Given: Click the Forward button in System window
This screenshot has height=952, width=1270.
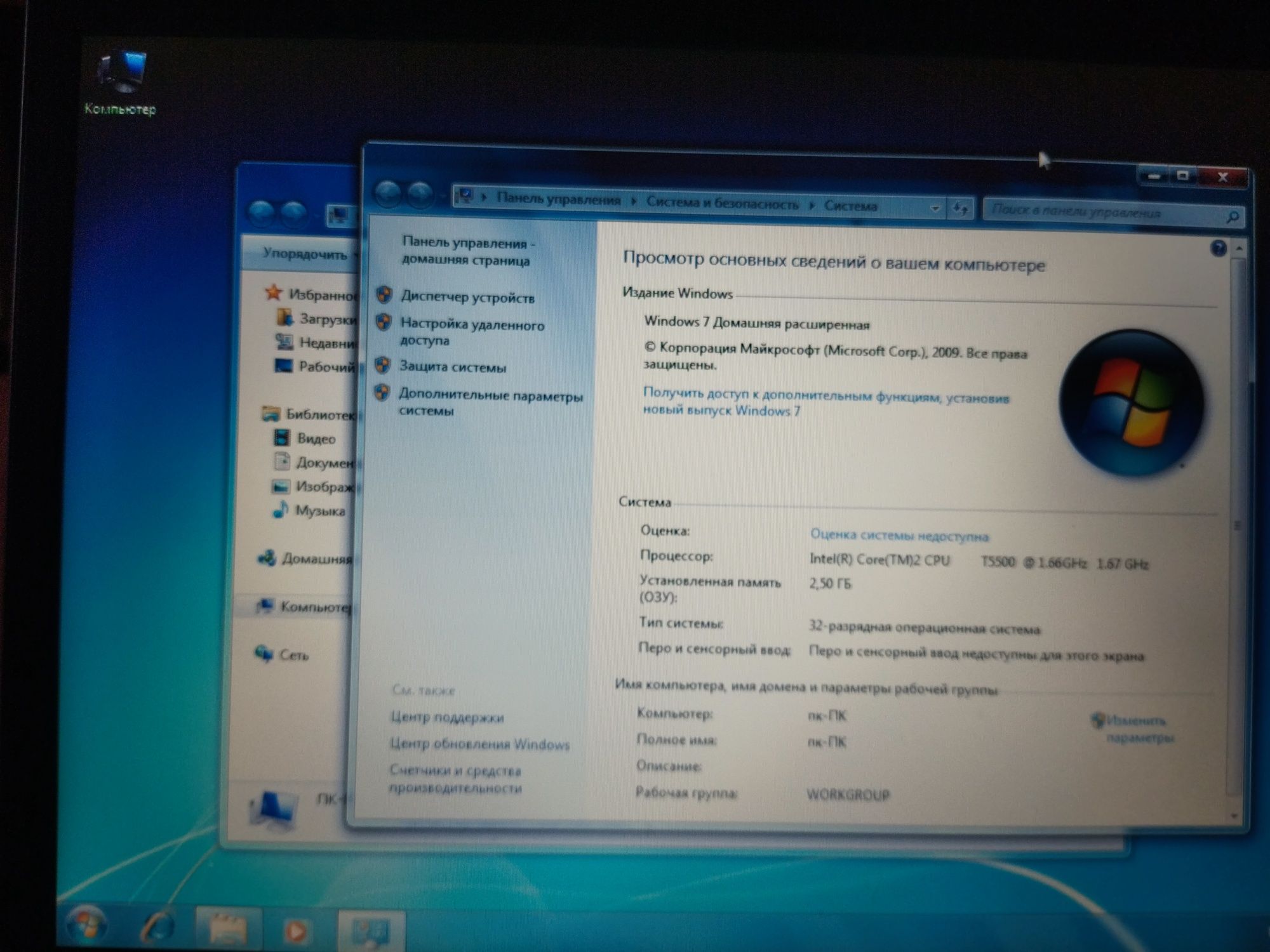Looking at the screenshot, I should point(420,195).
